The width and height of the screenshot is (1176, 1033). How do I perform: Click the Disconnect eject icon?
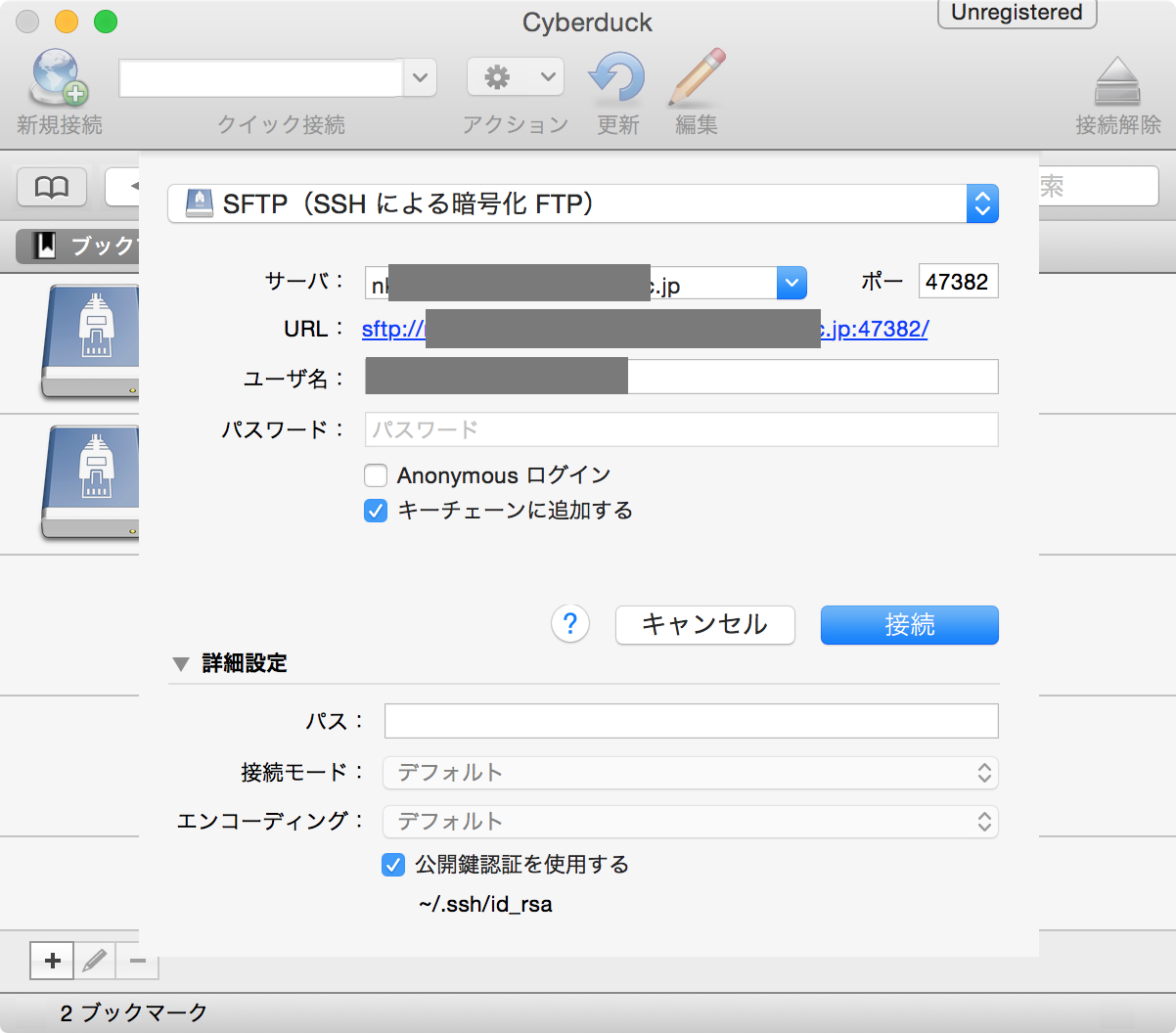pos(1117,81)
